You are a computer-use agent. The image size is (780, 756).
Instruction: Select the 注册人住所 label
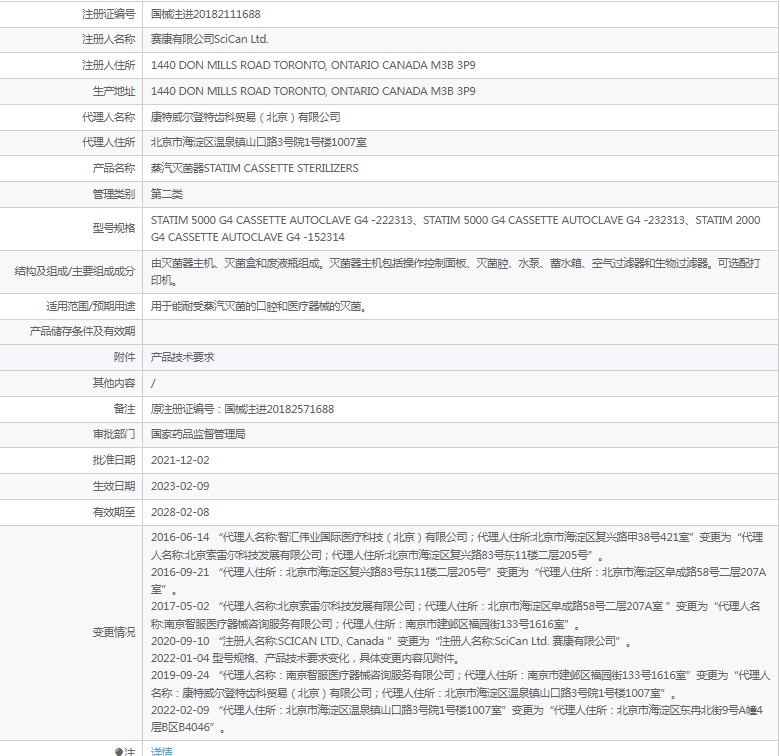108,65
